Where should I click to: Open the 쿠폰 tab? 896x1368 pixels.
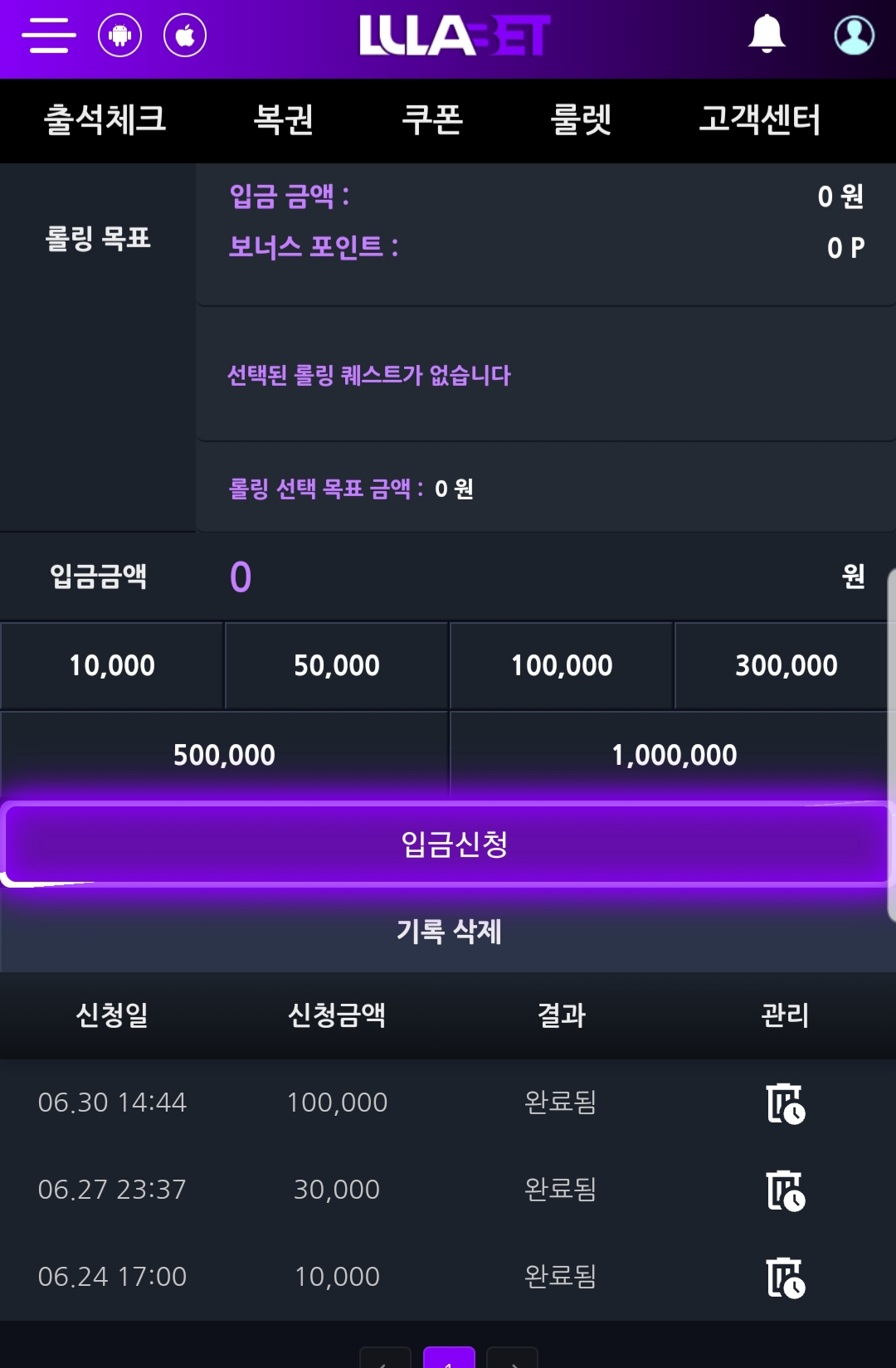click(431, 119)
